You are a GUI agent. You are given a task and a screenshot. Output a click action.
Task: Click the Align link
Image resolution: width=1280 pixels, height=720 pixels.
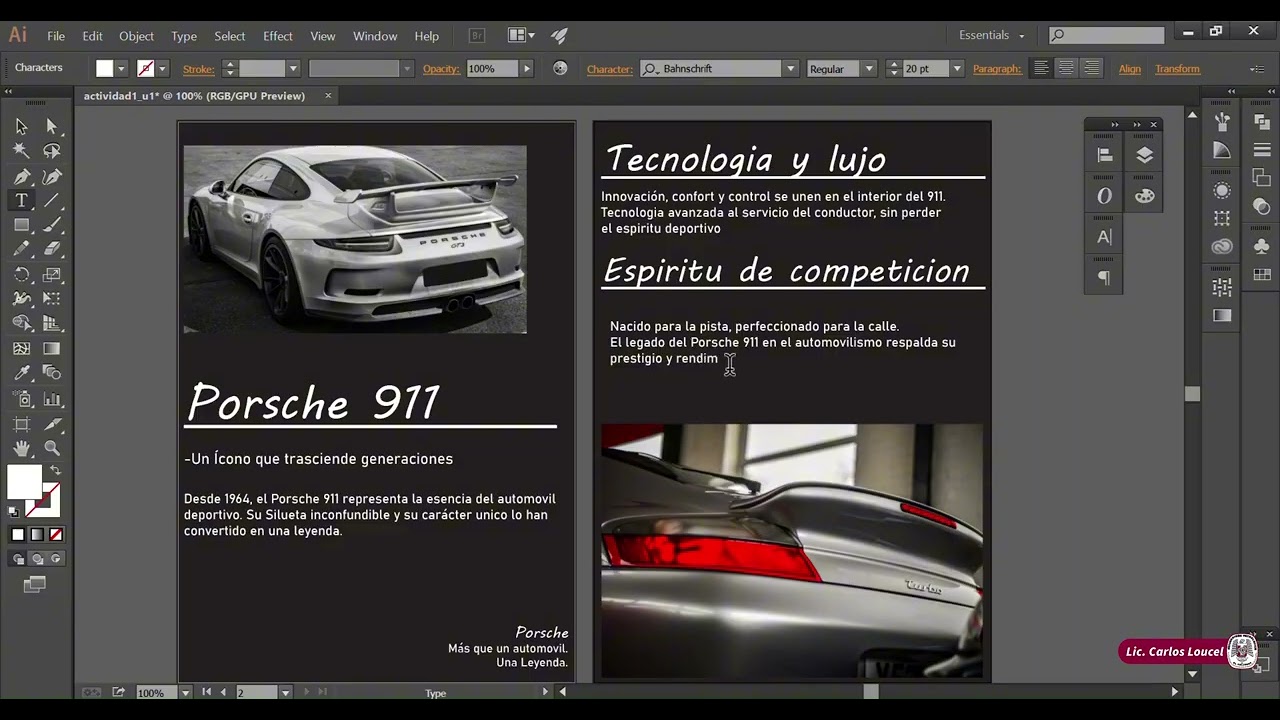pyautogui.click(x=1130, y=69)
